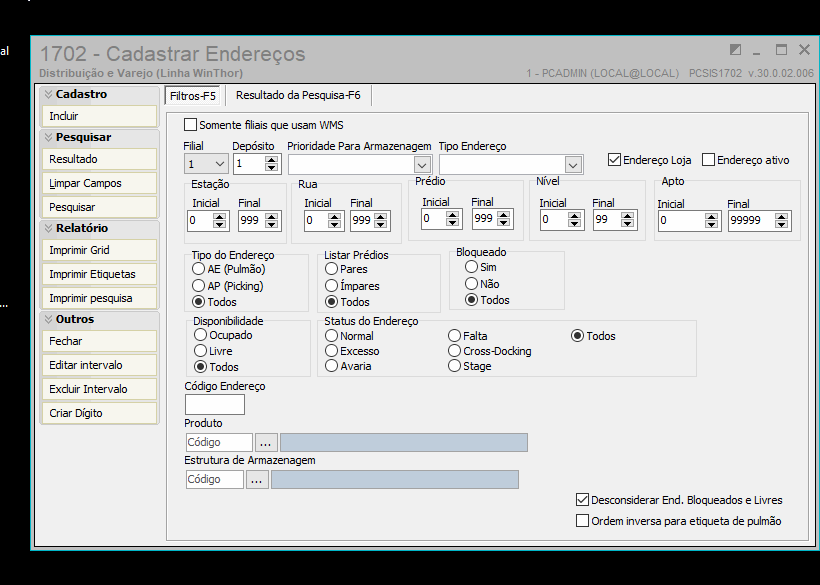This screenshot has height=585, width=820.
Task: Open the Tipo Endereço dropdown
Action: pos(573,165)
